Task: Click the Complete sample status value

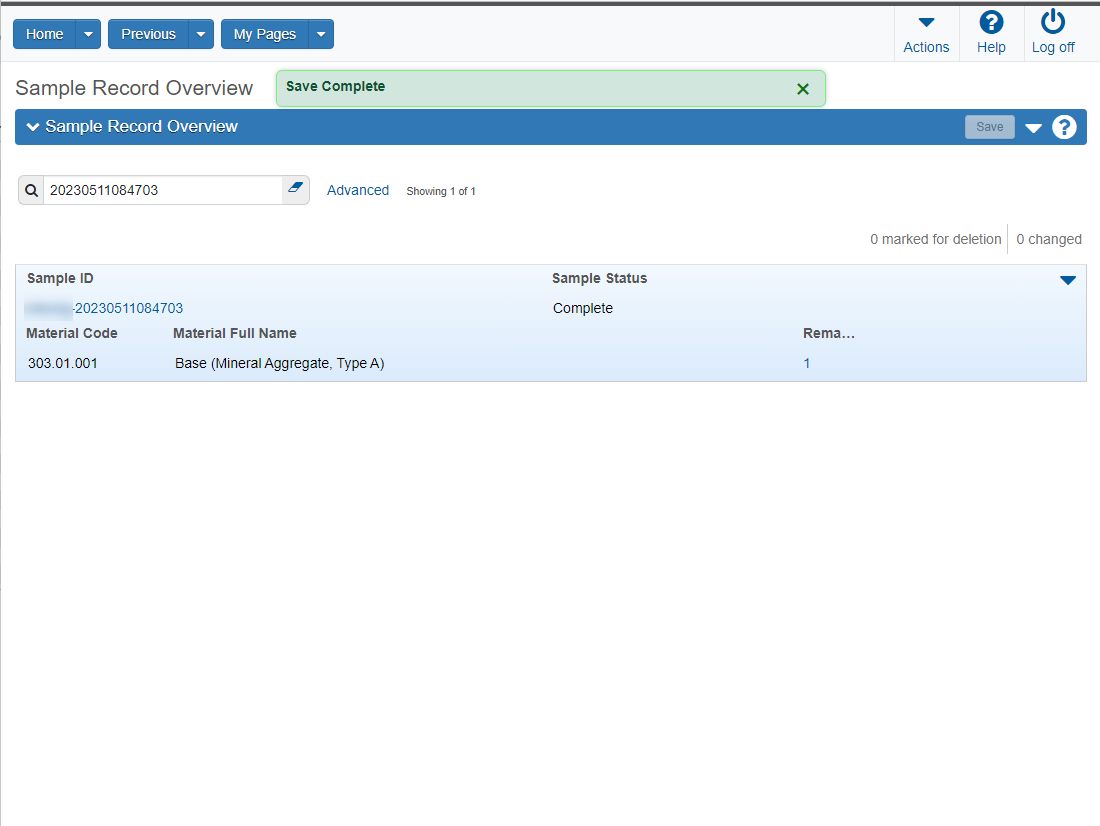Action: point(582,308)
